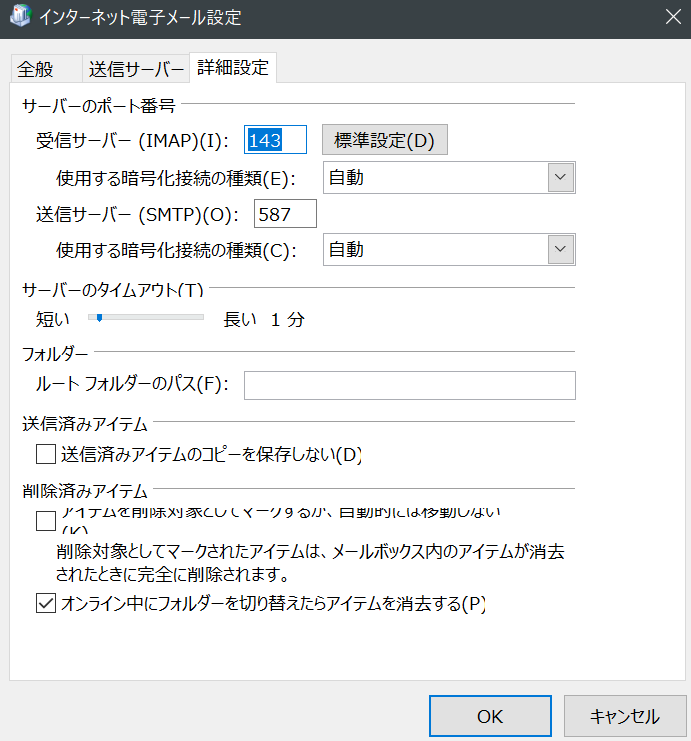Click the ルート フォルダーのパス(F): label

[x=132, y=384]
